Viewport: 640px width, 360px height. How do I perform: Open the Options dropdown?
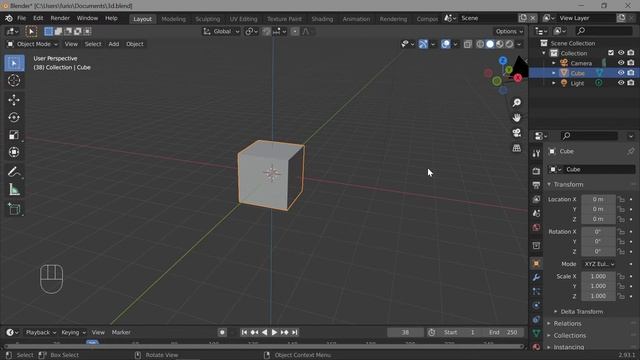(509, 31)
